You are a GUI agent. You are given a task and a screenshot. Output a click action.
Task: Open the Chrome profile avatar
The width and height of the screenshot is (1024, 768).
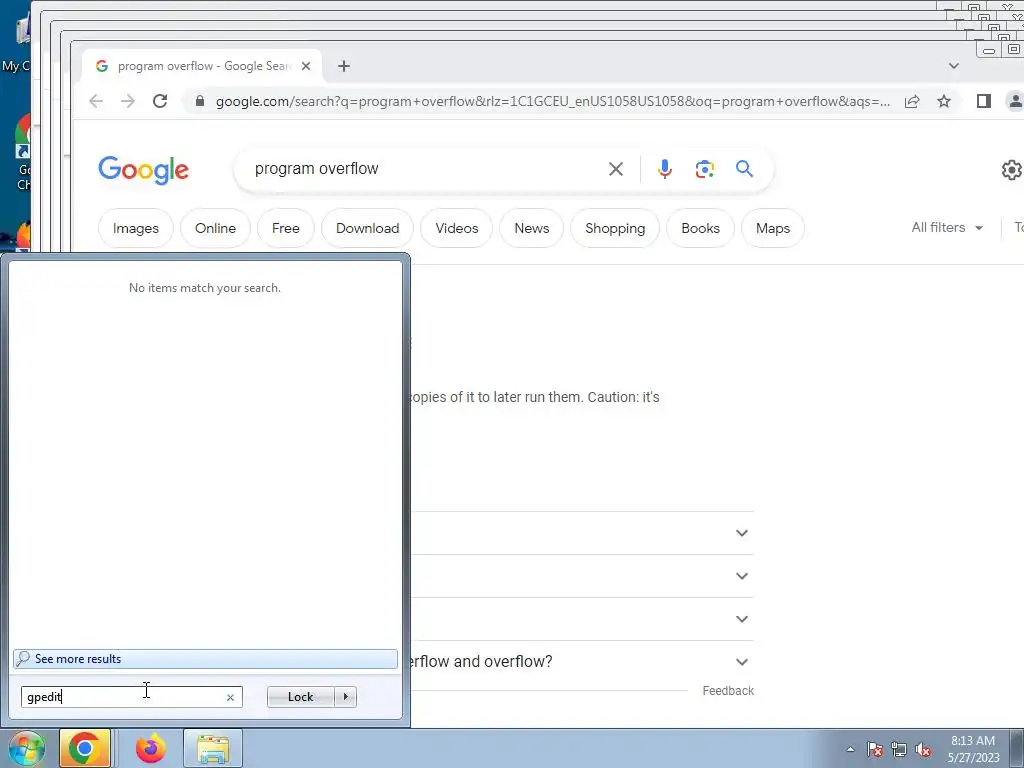[x=1016, y=101]
